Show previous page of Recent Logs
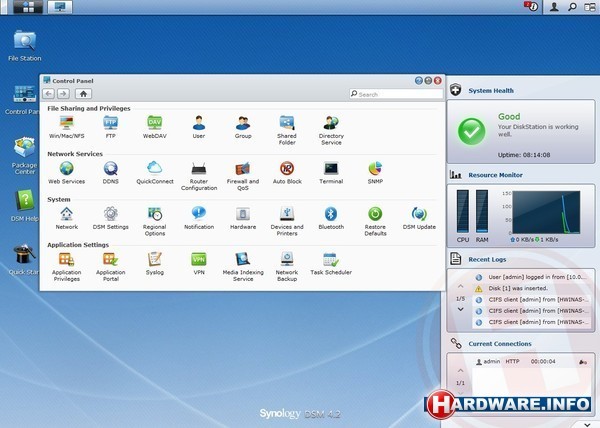 tap(460, 286)
